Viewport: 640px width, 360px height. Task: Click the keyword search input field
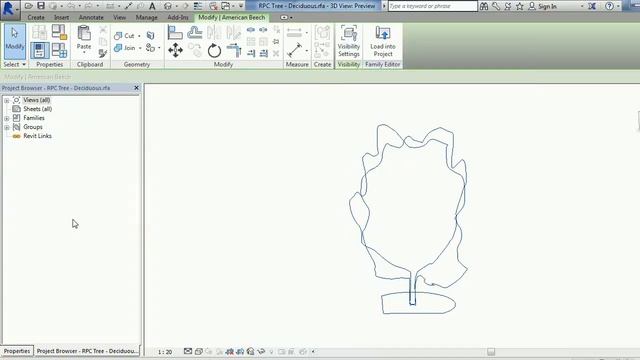(432, 6)
